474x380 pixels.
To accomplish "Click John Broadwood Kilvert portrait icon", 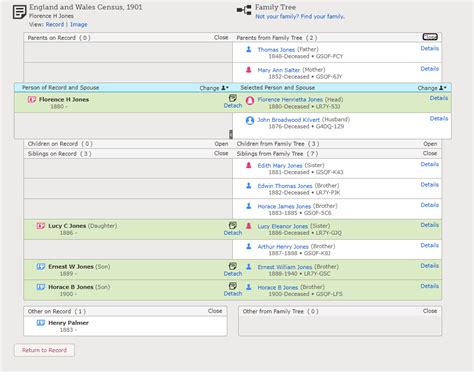I will [x=250, y=120].
